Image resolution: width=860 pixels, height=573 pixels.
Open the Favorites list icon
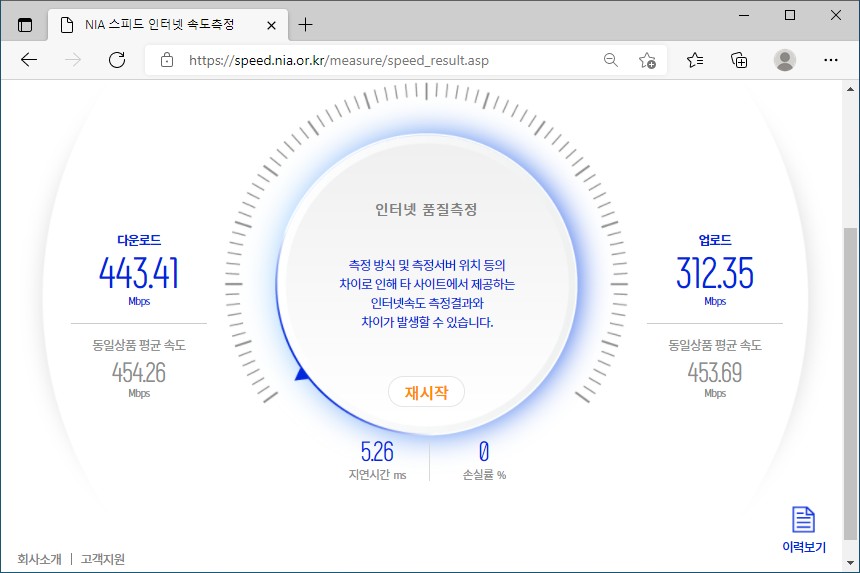695,60
